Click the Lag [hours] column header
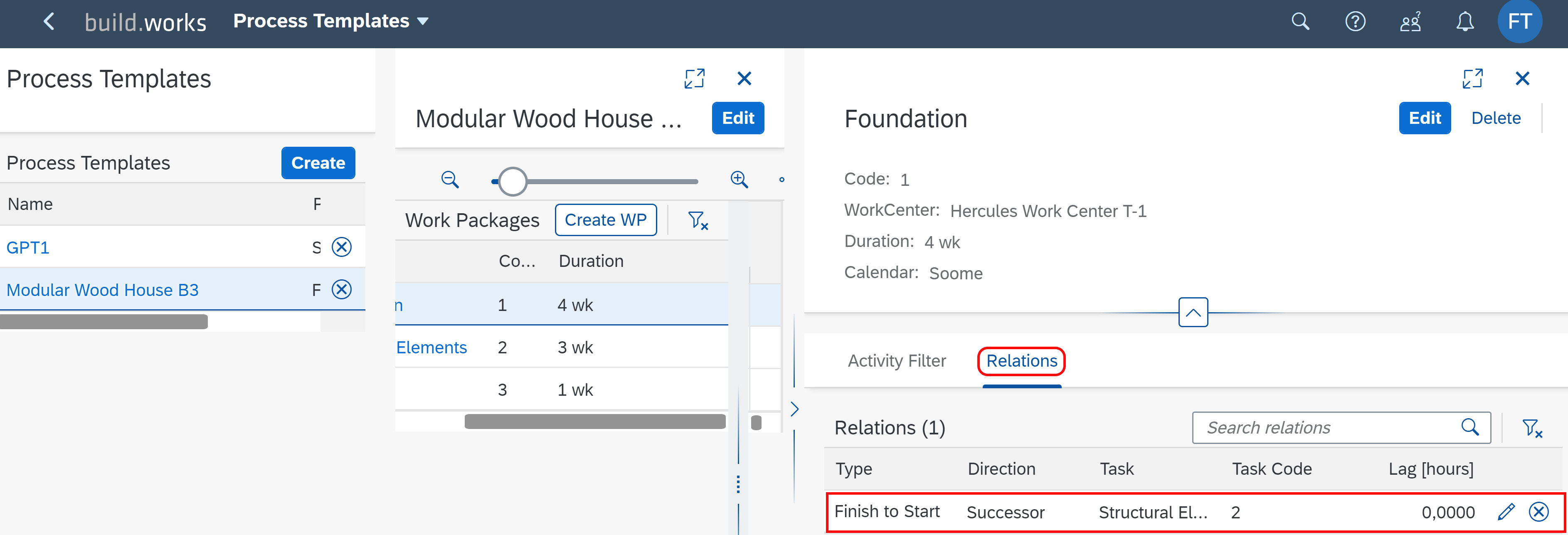 [x=1431, y=469]
